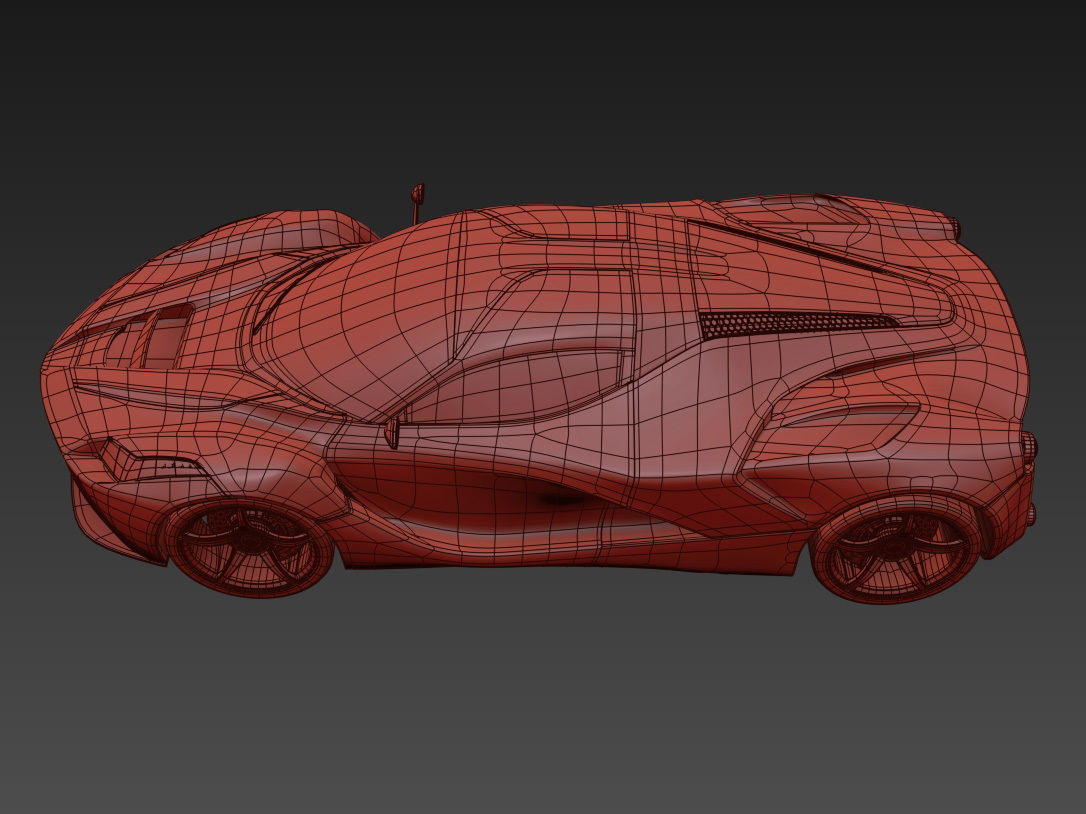
Task: Select the side window glass
Action: tap(514, 387)
